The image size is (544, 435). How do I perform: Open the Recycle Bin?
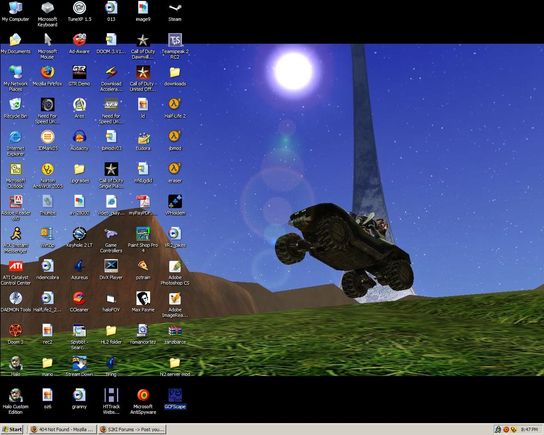pos(15,108)
